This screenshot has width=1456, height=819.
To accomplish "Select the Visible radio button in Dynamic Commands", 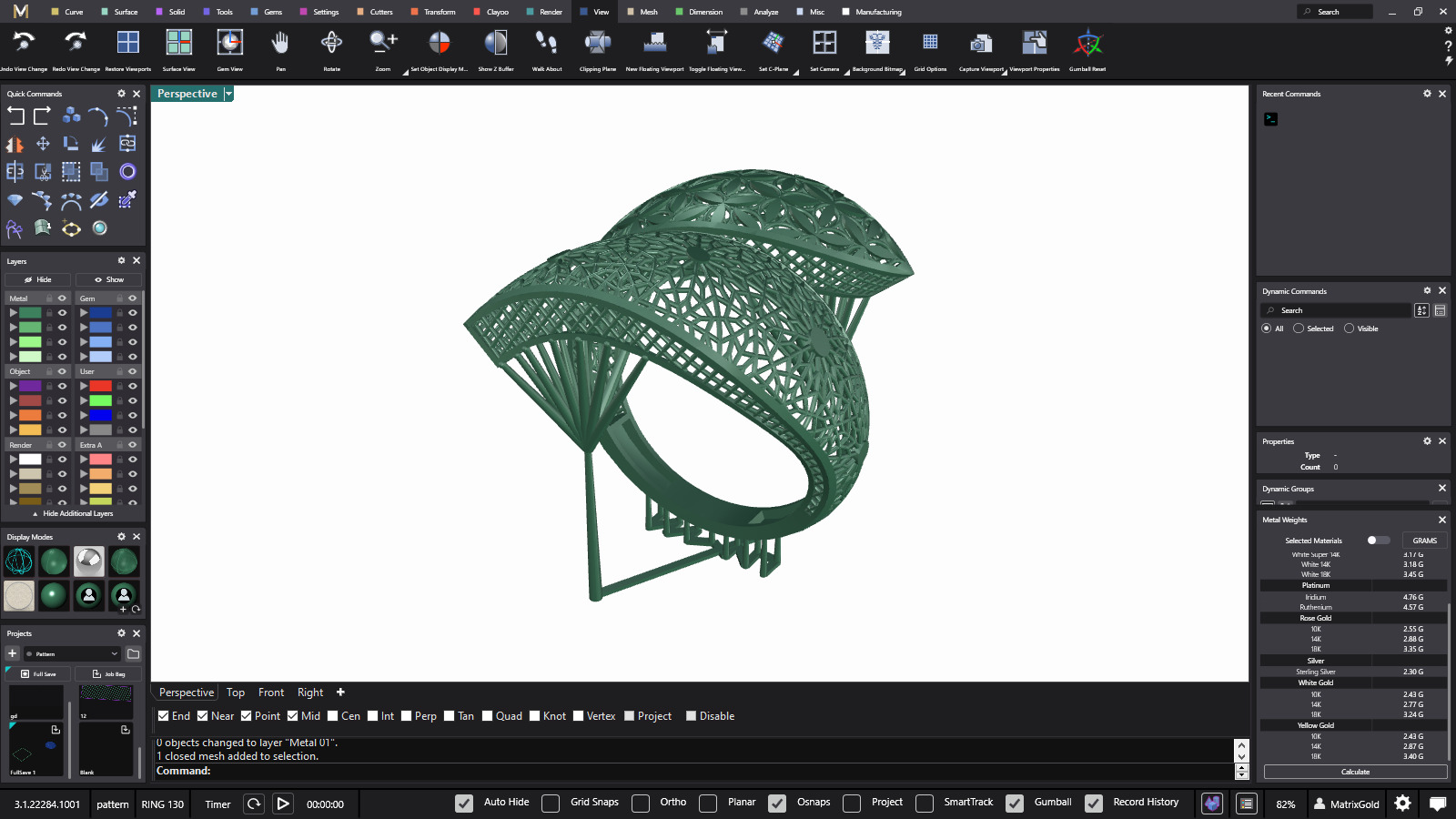I will (1349, 329).
